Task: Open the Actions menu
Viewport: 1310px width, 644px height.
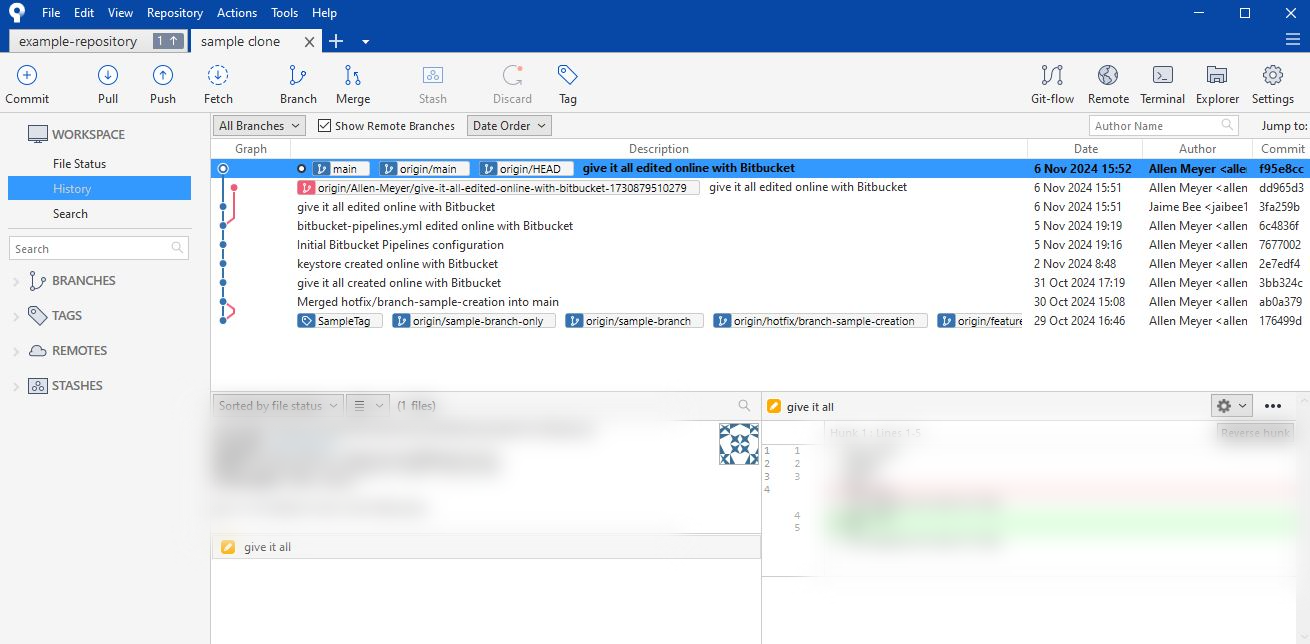Action: (237, 13)
